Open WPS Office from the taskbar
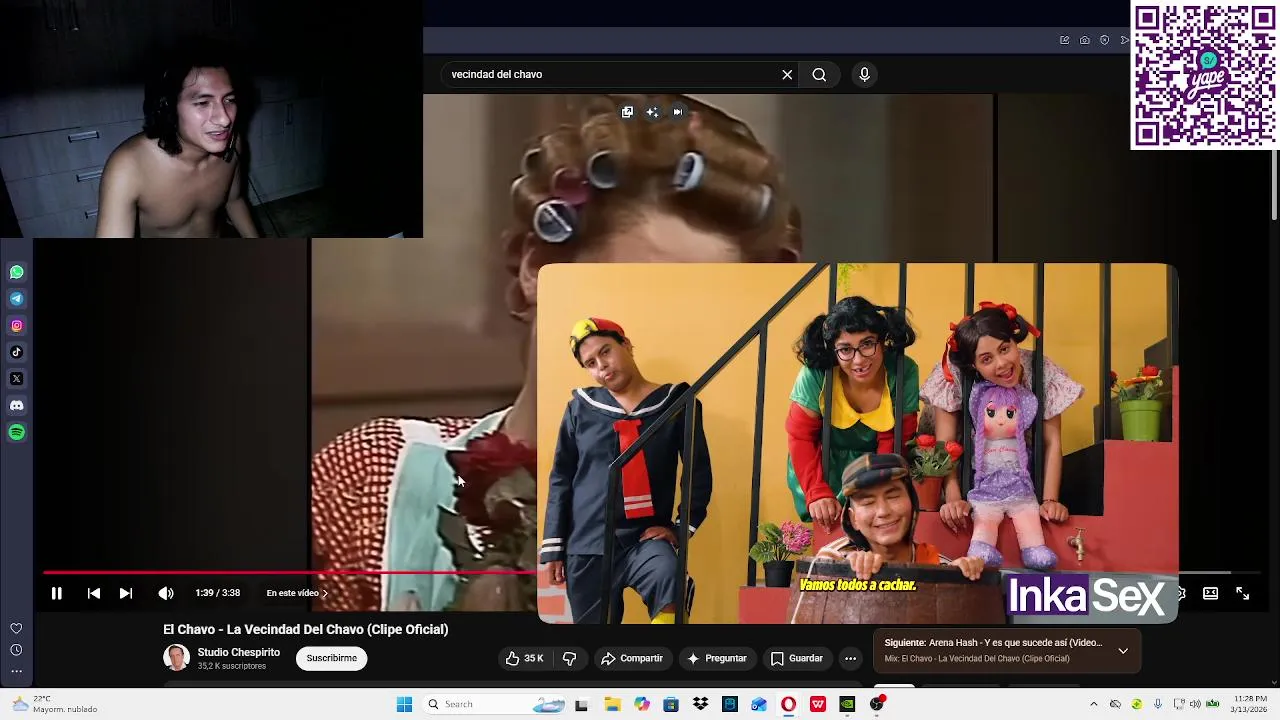 click(818, 704)
